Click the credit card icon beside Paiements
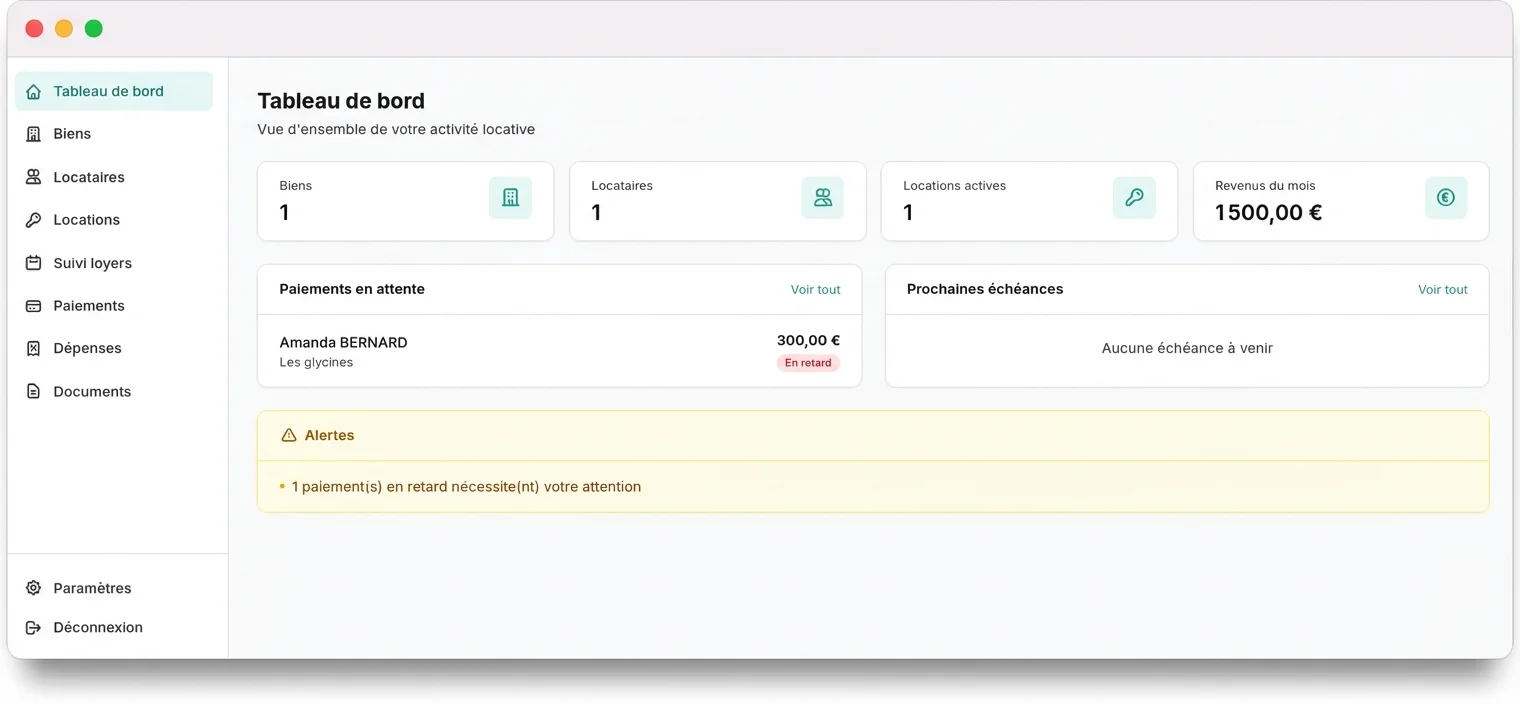Image resolution: width=1520 pixels, height=704 pixels. pyautogui.click(x=34, y=306)
